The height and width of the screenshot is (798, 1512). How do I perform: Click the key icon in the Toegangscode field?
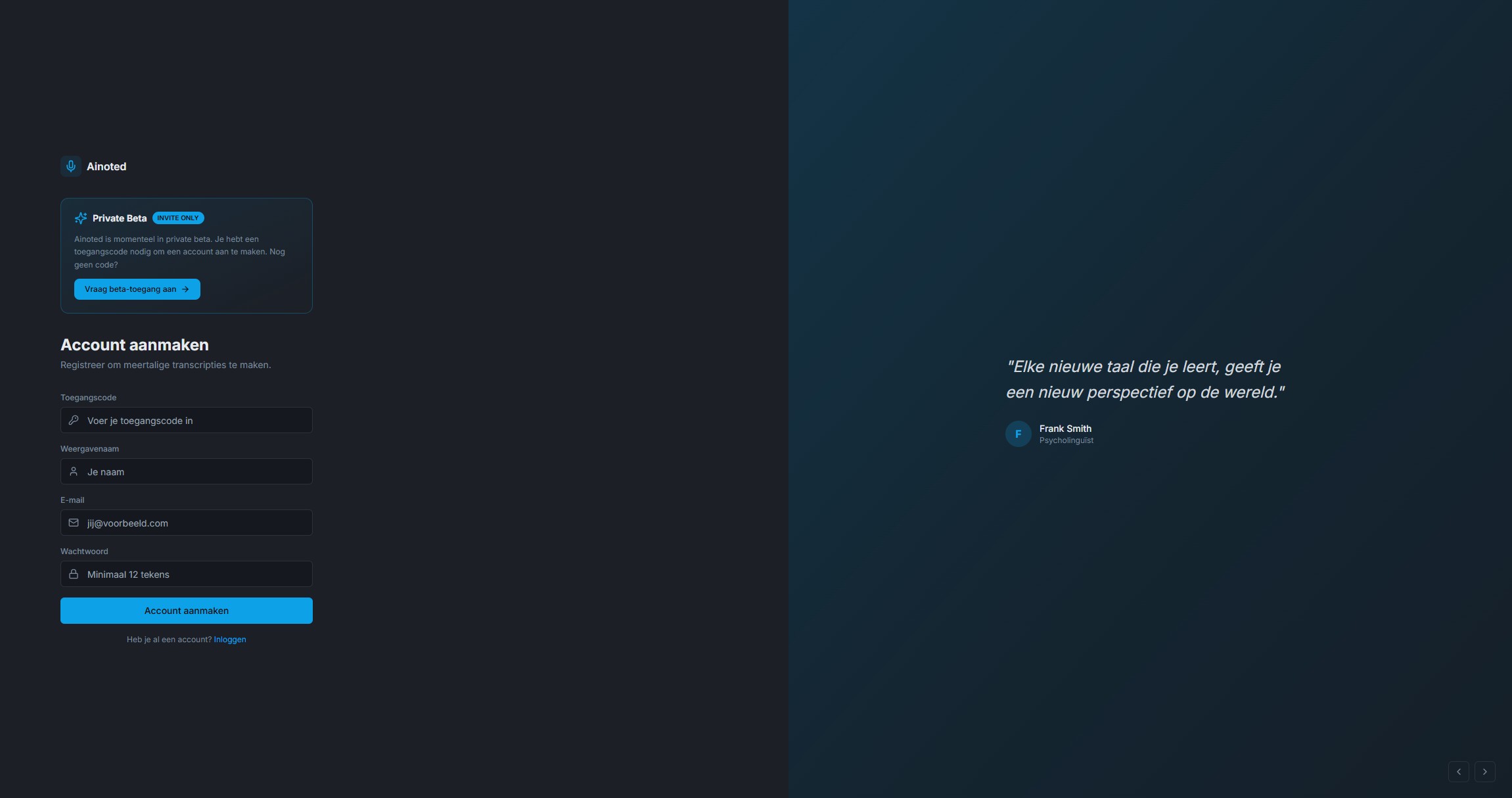point(74,420)
